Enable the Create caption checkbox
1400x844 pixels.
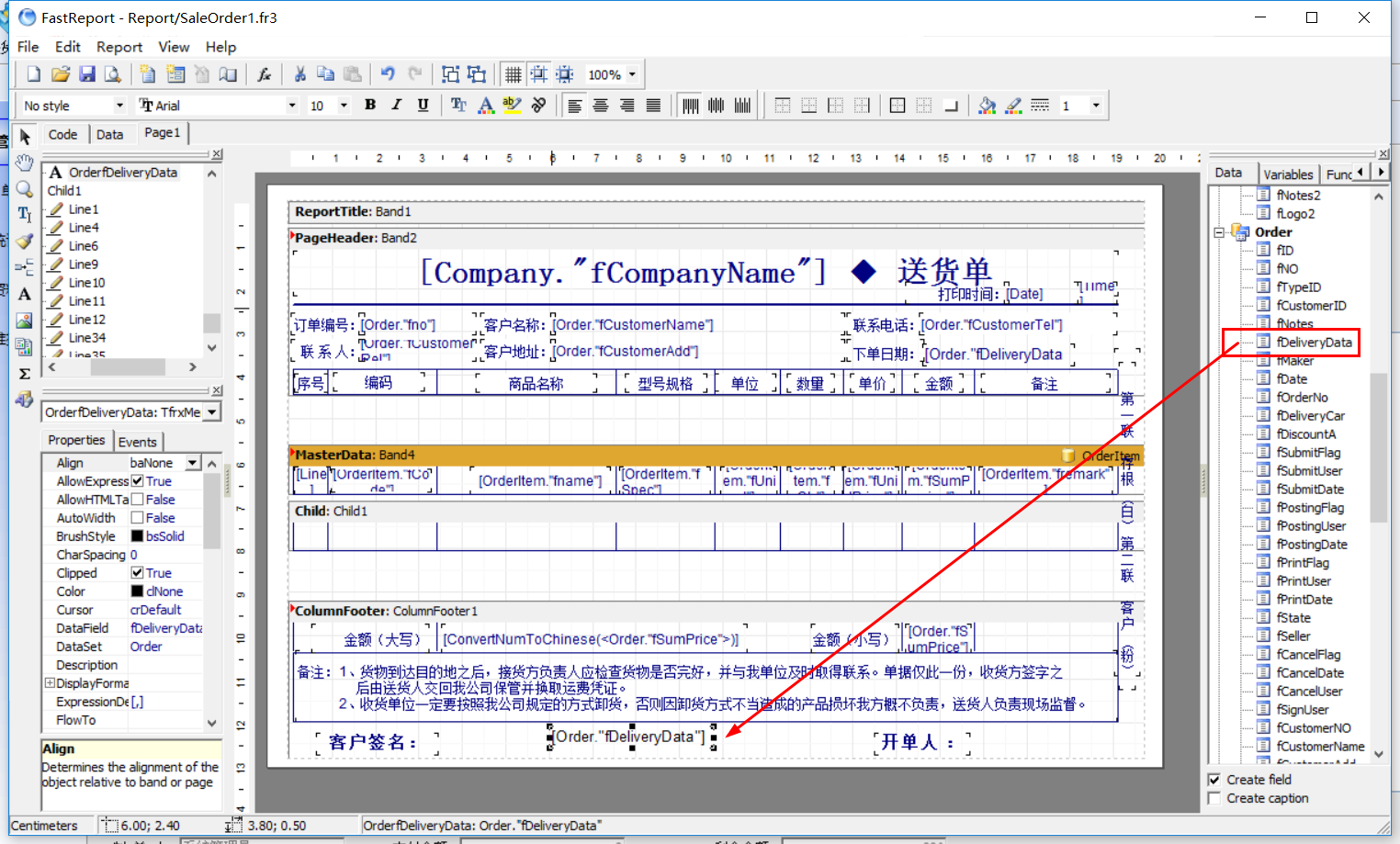click(1214, 798)
